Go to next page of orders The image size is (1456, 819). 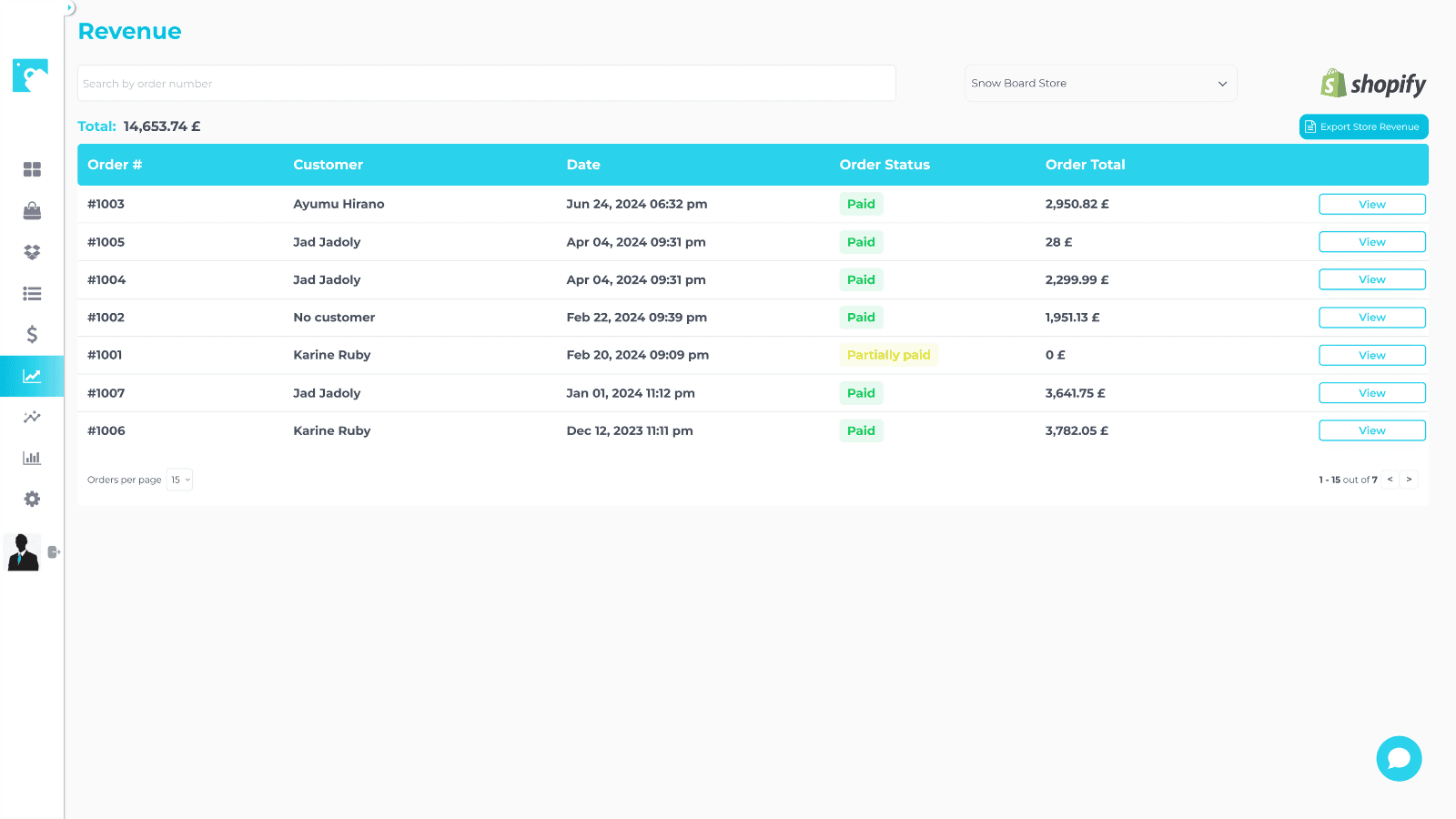[x=1409, y=480]
